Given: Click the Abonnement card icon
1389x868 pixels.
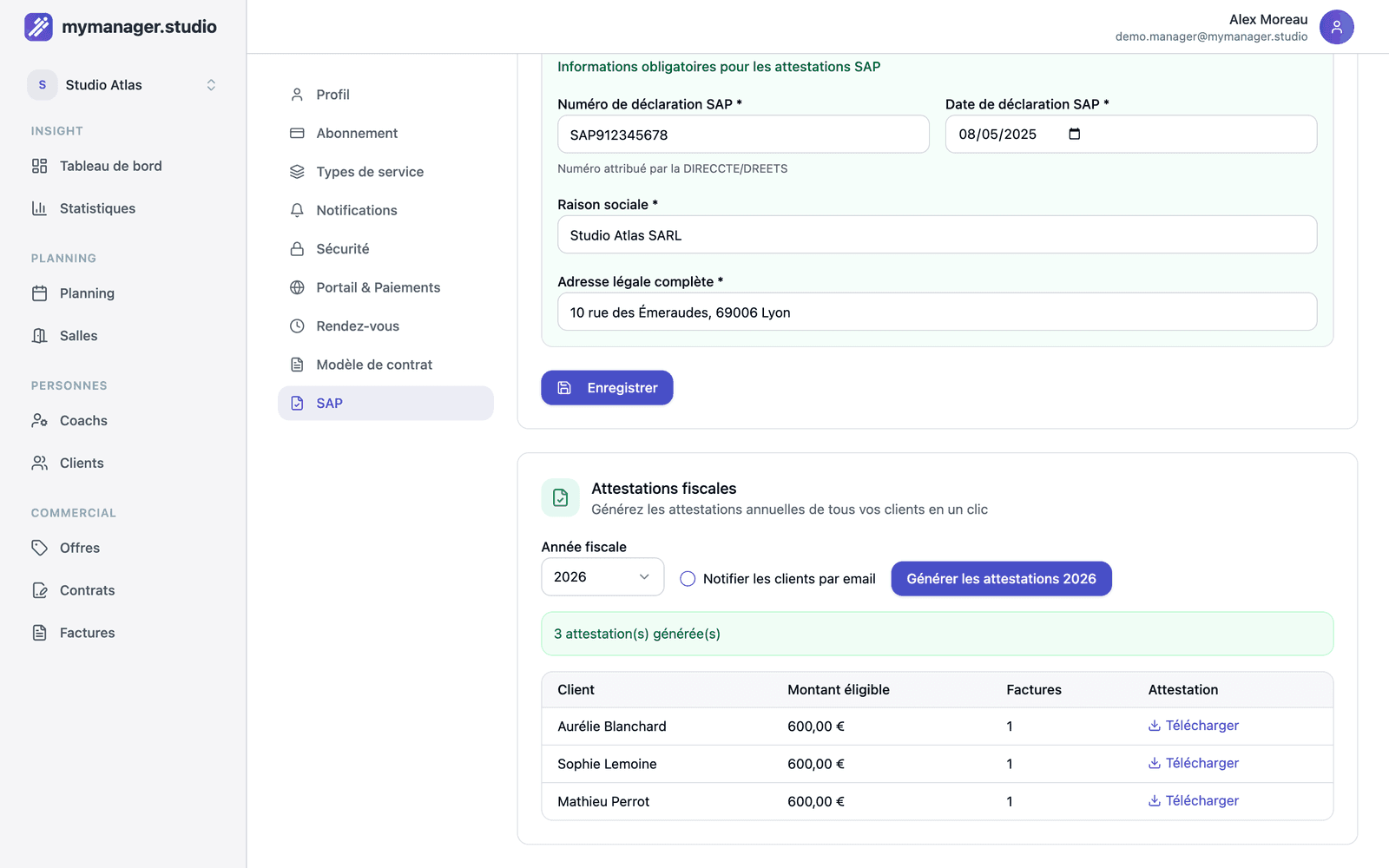Looking at the screenshot, I should (x=297, y=133).
